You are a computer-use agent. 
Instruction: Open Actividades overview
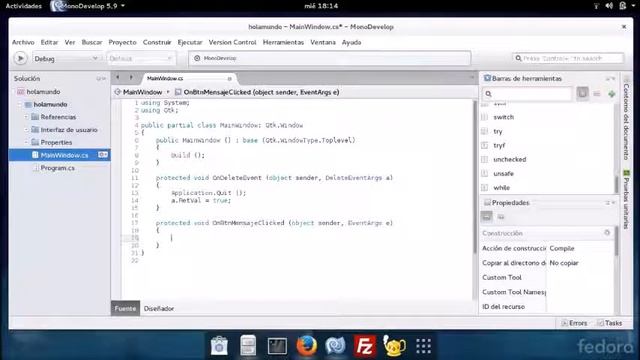[23, 6]
